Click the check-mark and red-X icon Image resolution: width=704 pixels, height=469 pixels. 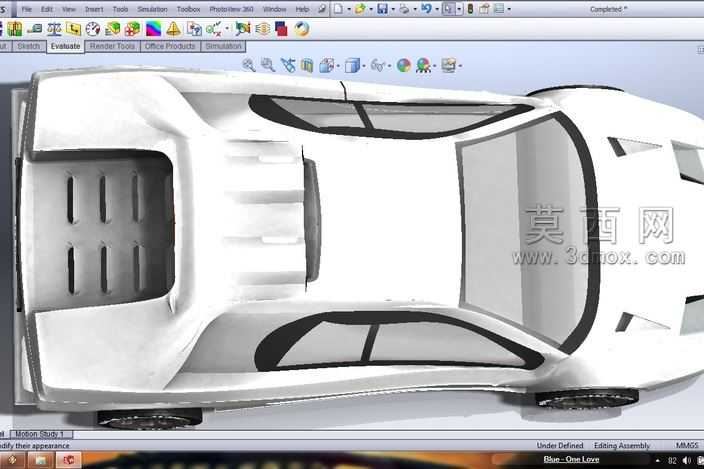coord(214,29)
